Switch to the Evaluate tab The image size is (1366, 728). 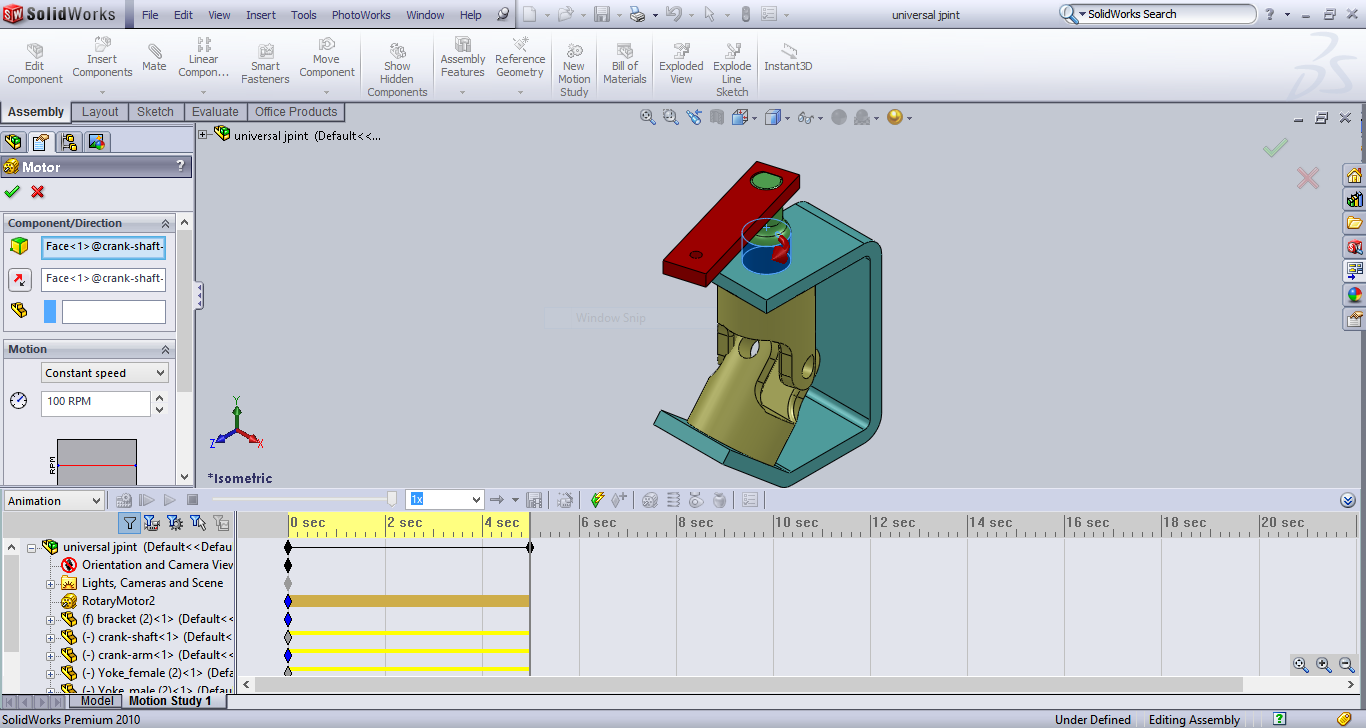[215, 112]
